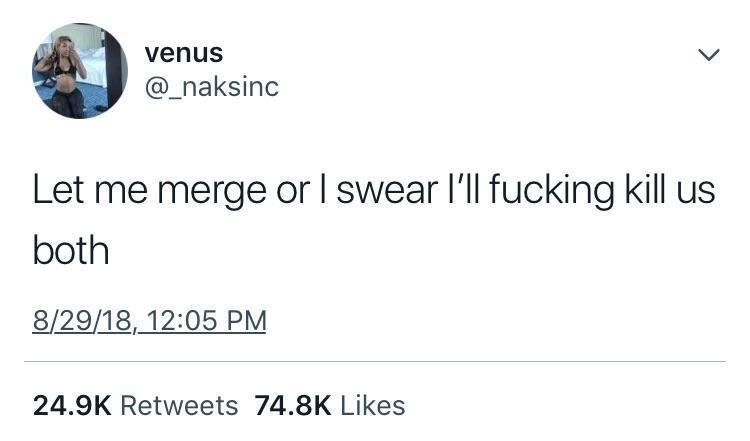Open the tweet timestamp link
Viewport: 750px width, 441px height.
pos(149,322)
